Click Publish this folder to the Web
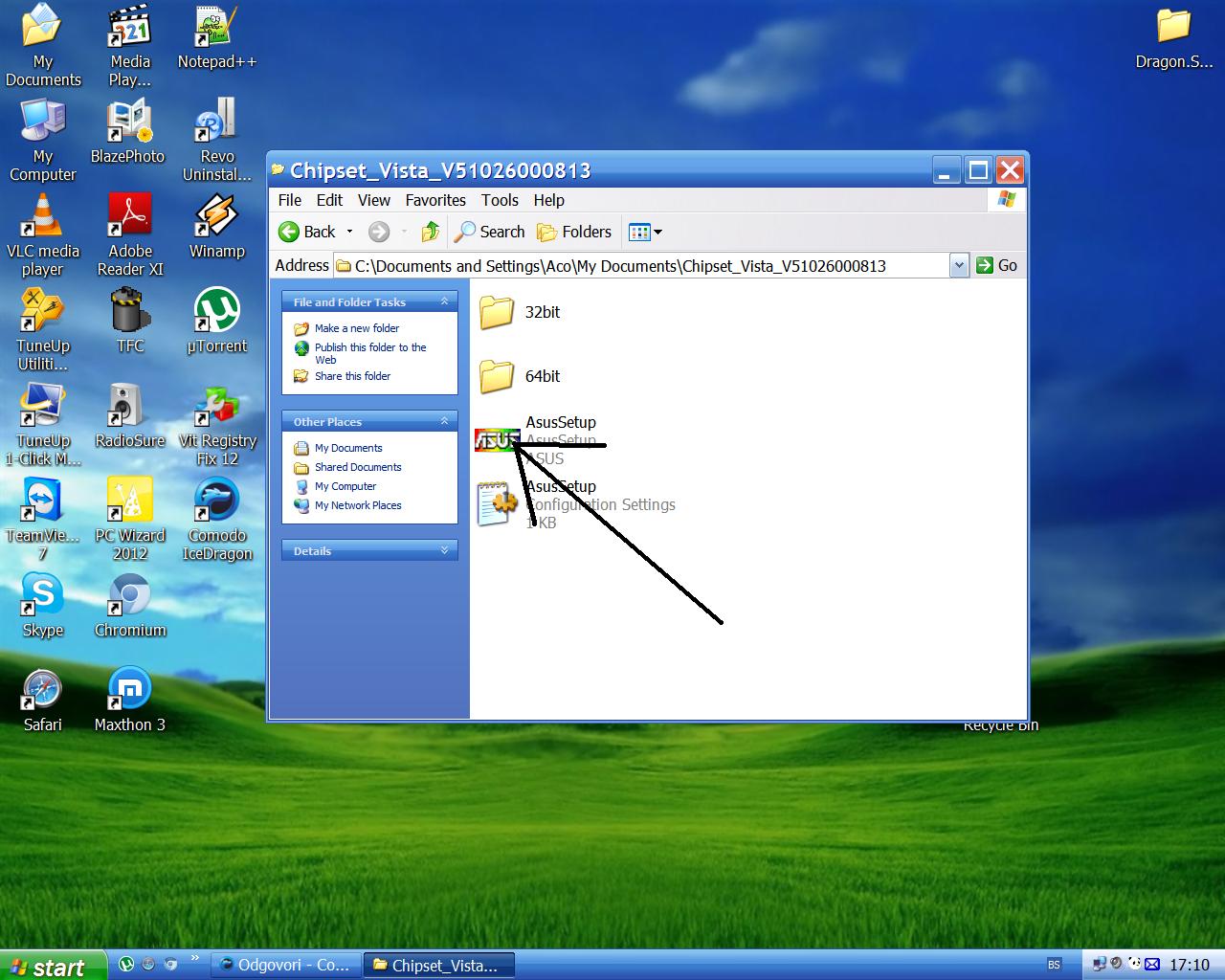The width and height of the screenshot is (1225, 980). point(370,353)
